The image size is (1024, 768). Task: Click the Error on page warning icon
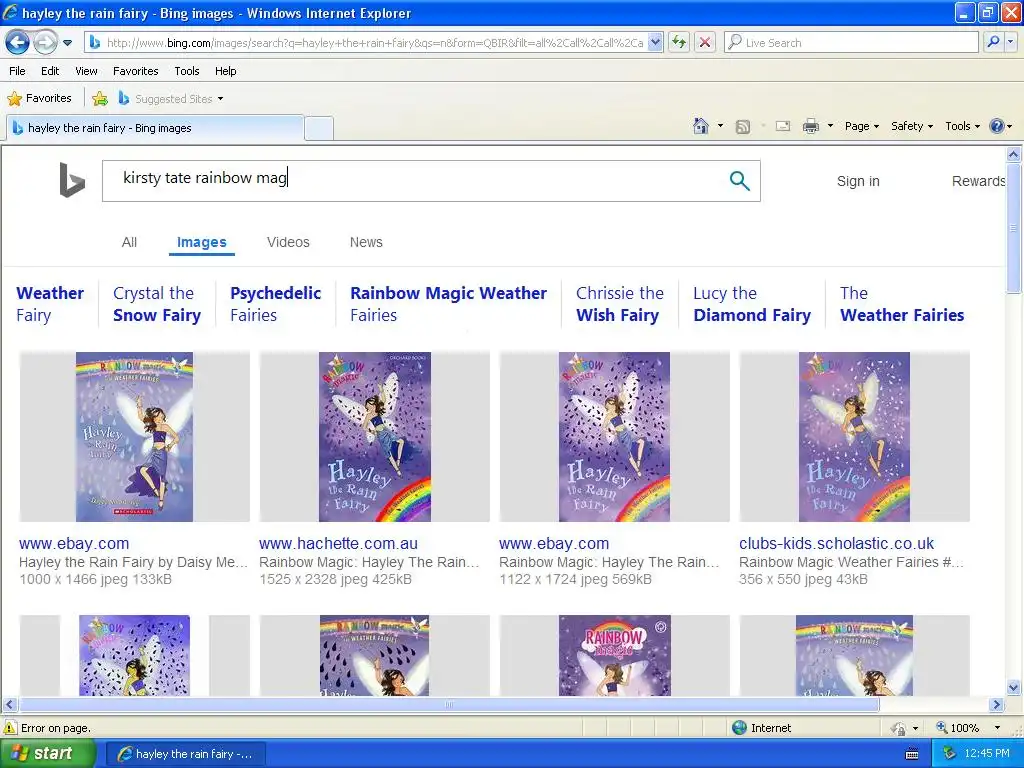(x=10, y=728)
